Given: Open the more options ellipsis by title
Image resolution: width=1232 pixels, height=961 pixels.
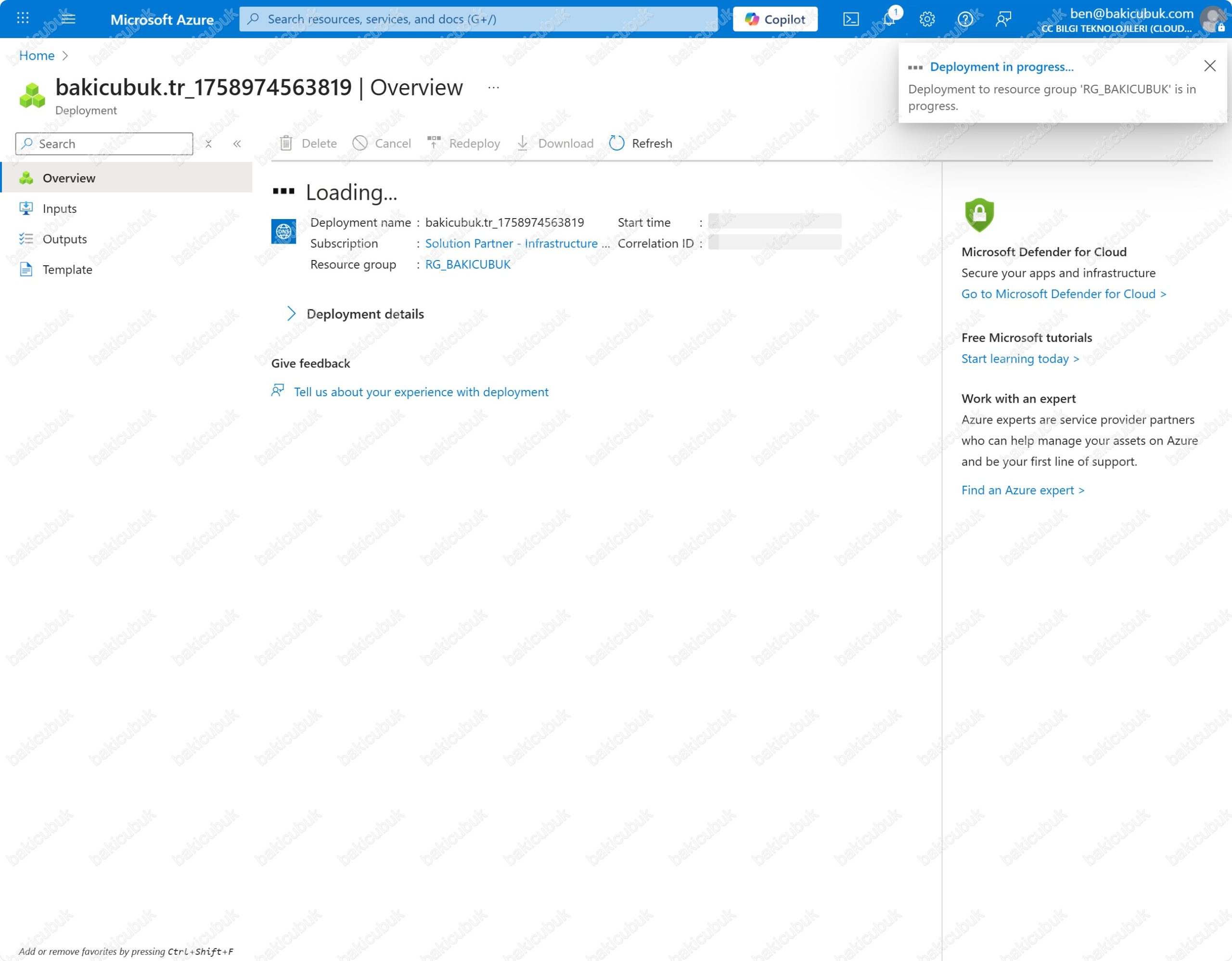Looking at the screenshot, I should point(494,88).
